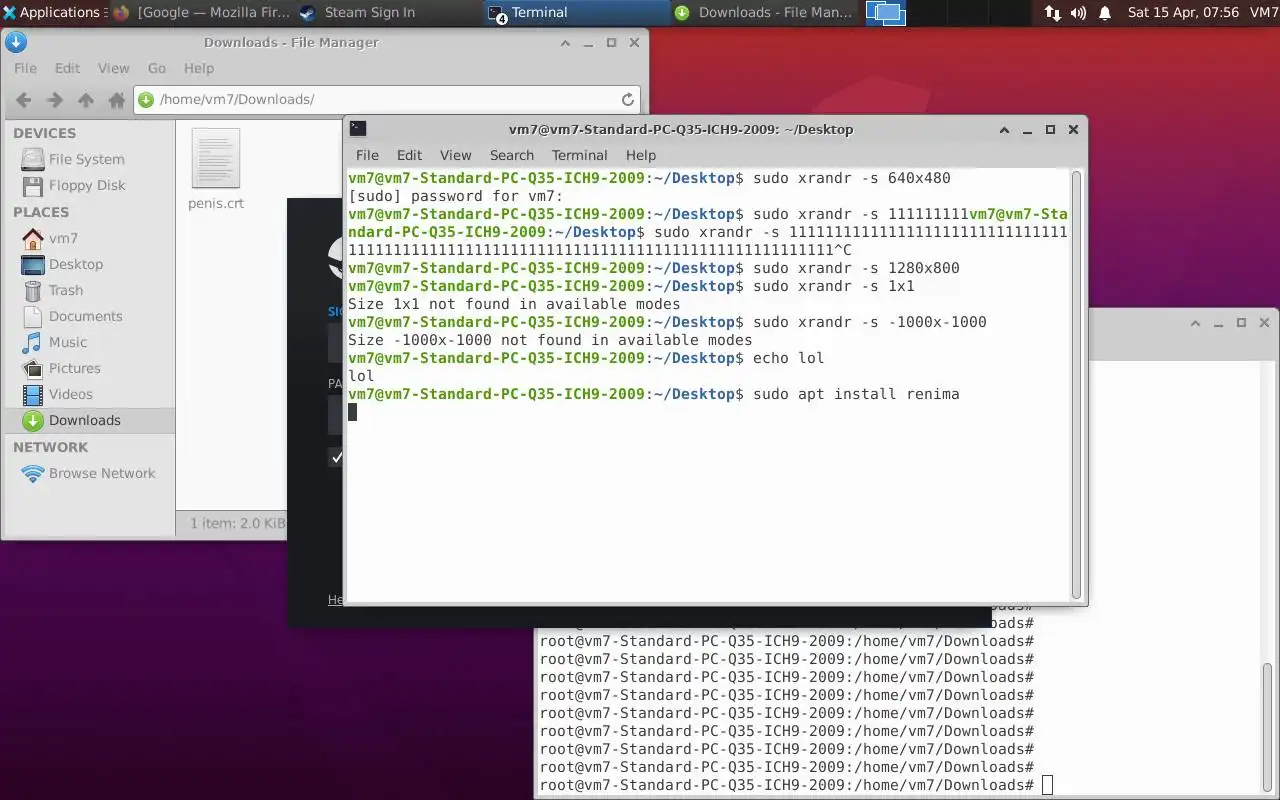Reload the Downloads folder in File Manager
Viewport: 1280px width, 800px height.
point(628,99)
